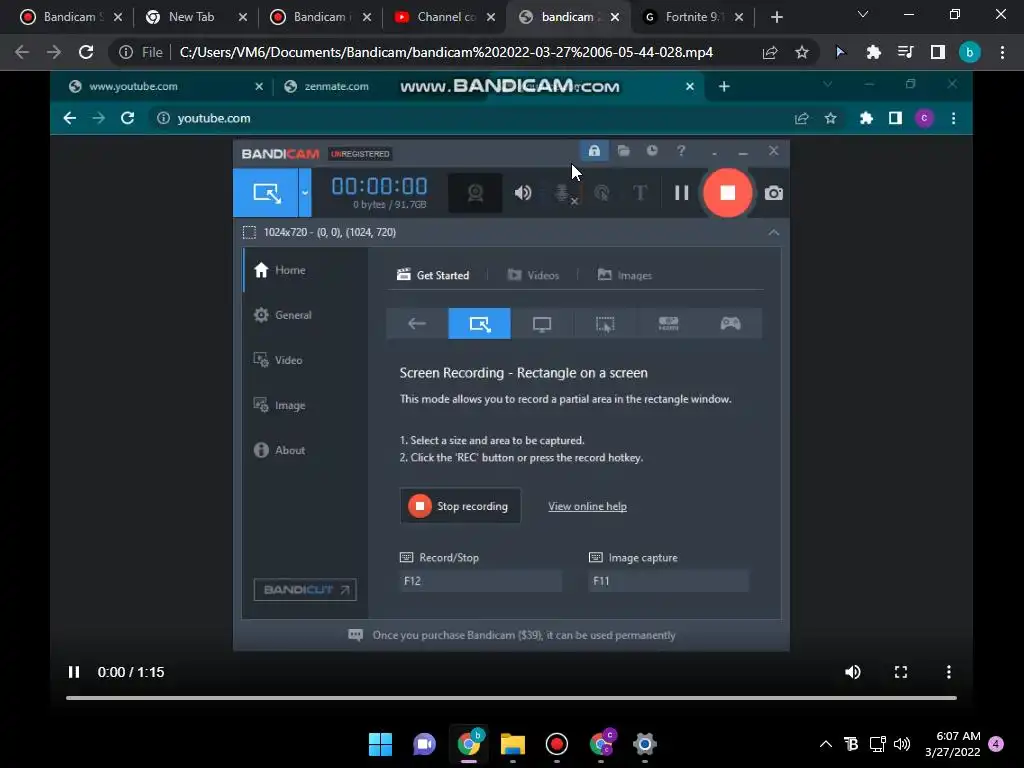Select game recording mode gamepad tile

[730, 323]
